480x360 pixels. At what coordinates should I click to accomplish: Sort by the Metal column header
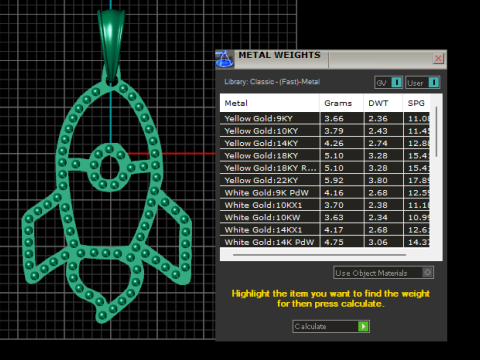pyautogui.click(x=269, y=103)
